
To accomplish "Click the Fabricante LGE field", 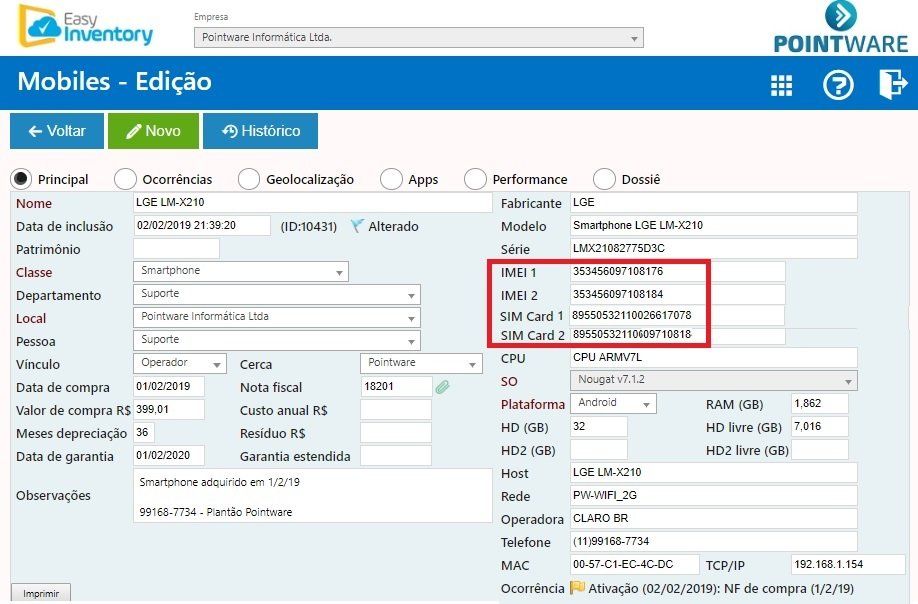I will click(x=714, y=203).
